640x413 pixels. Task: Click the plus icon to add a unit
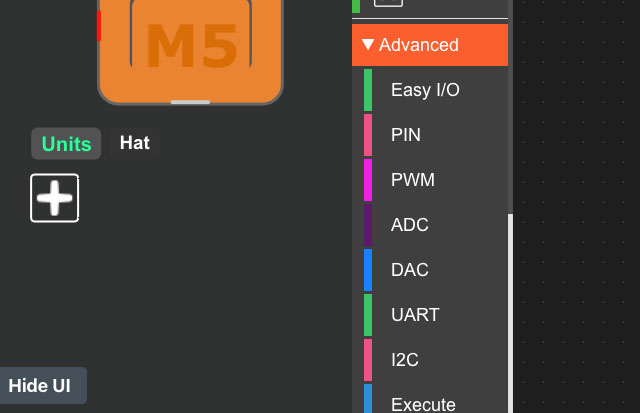tap(54, 198)
